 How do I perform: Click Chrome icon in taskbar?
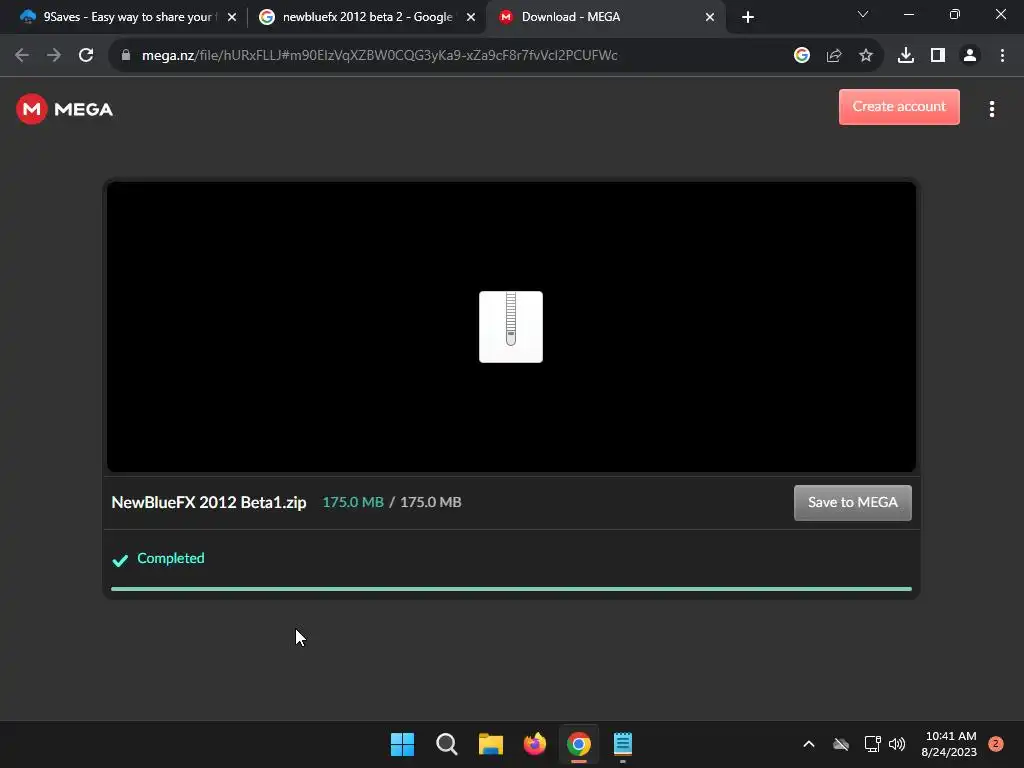tap(579, 744)
